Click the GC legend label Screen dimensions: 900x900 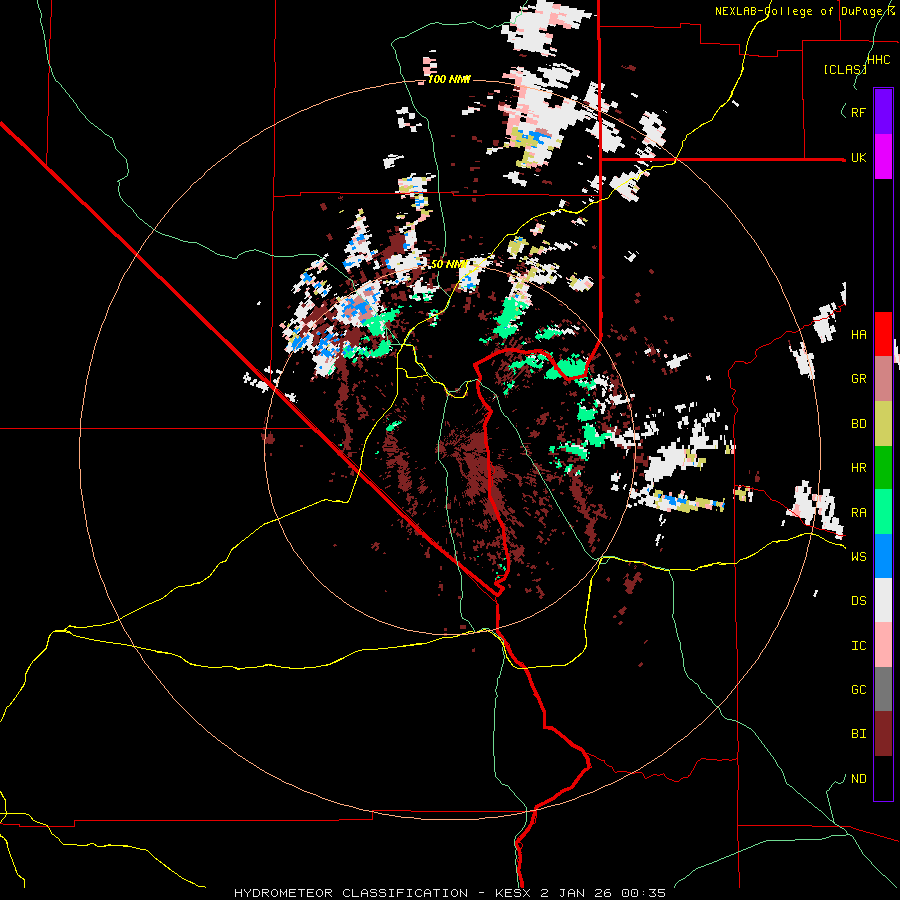(858, 690)
